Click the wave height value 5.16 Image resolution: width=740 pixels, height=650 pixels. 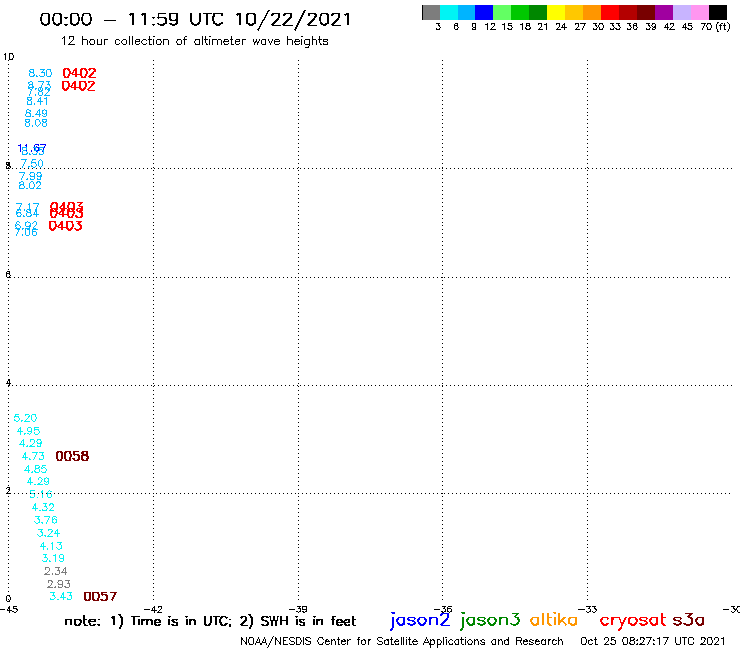coord(41,495)
